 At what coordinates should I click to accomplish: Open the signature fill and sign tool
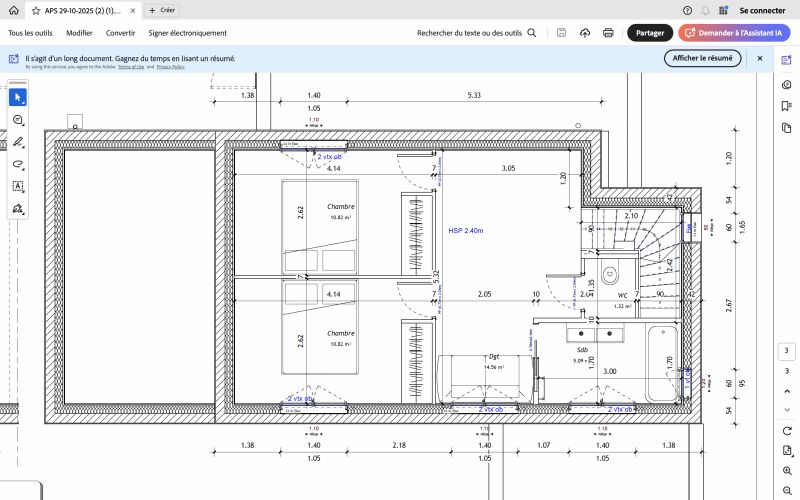18,209
